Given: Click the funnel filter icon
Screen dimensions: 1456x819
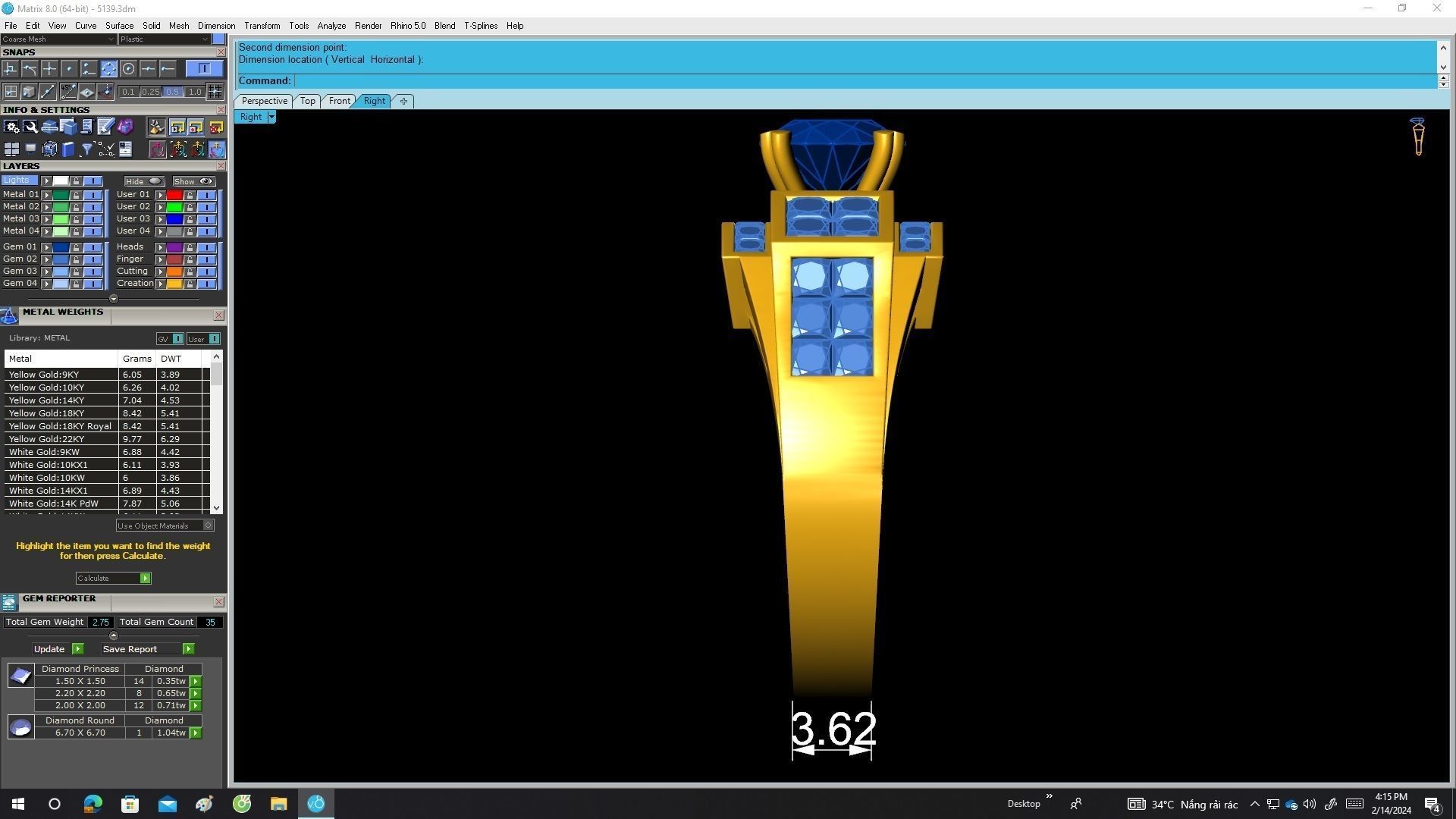Looking at the screenshot, I should [86, 149].
